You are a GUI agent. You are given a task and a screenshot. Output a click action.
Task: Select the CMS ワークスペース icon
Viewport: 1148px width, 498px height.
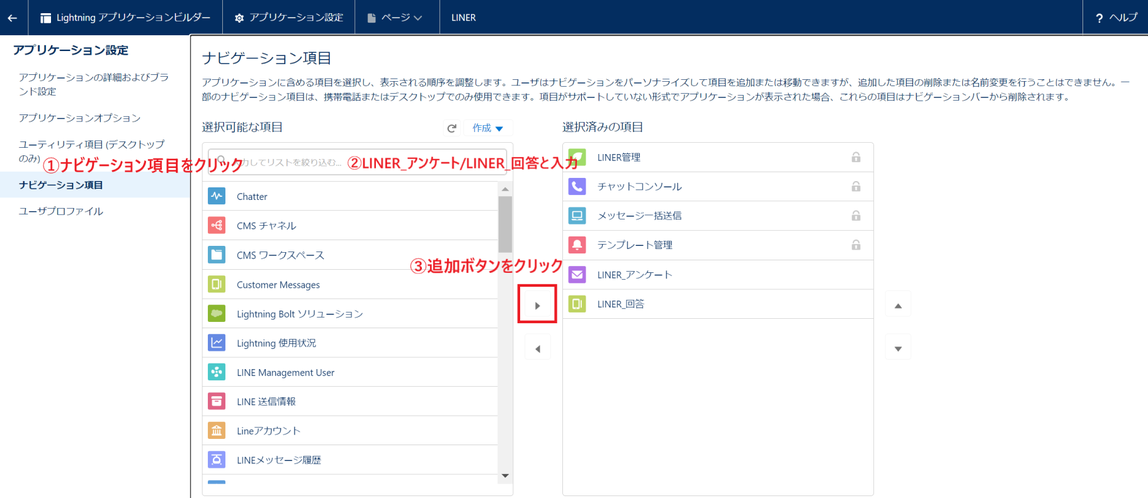[217, 255]
